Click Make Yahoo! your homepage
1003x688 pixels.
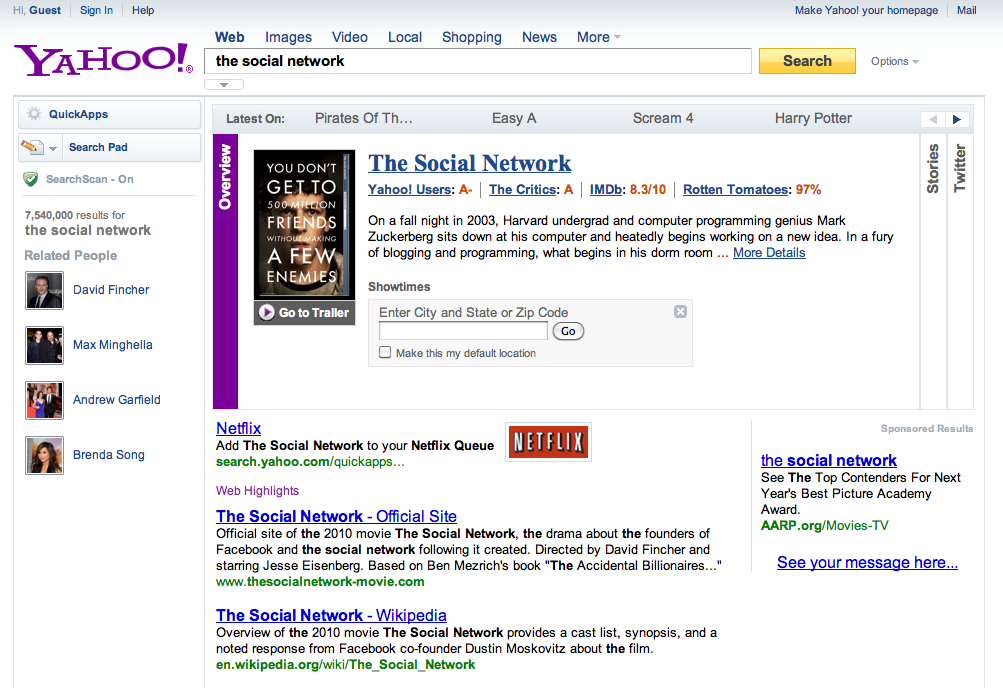[866, 10]
